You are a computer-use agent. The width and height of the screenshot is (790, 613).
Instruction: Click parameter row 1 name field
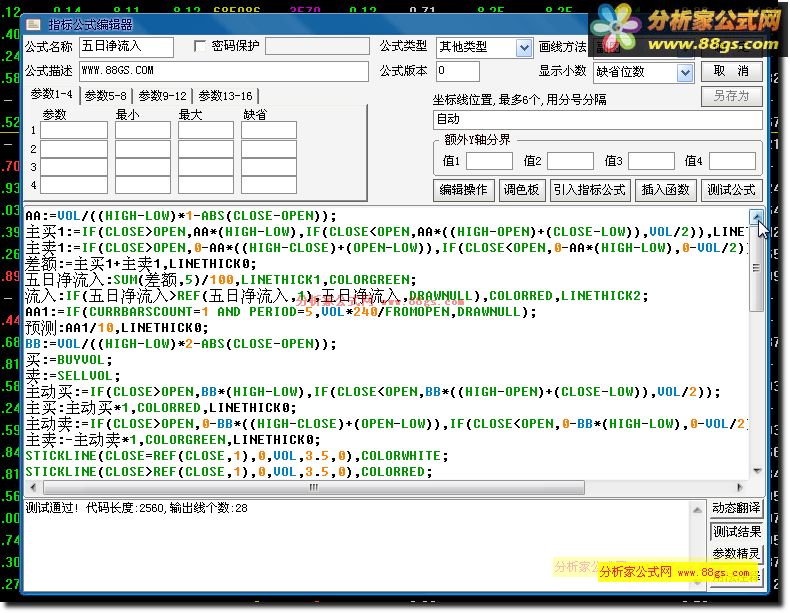(x=74, y=130)
